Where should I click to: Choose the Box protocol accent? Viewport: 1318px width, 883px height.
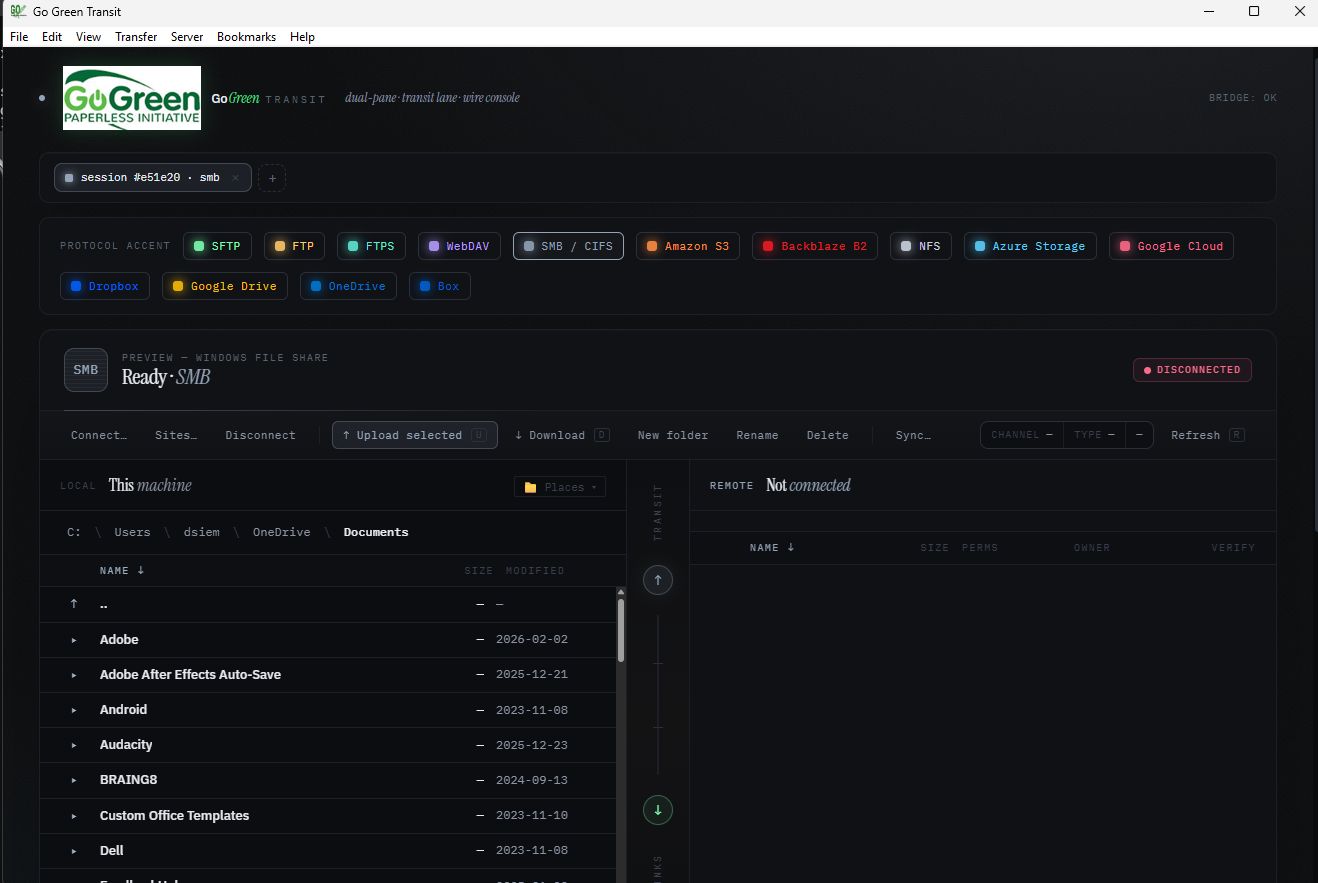point(440,286)
